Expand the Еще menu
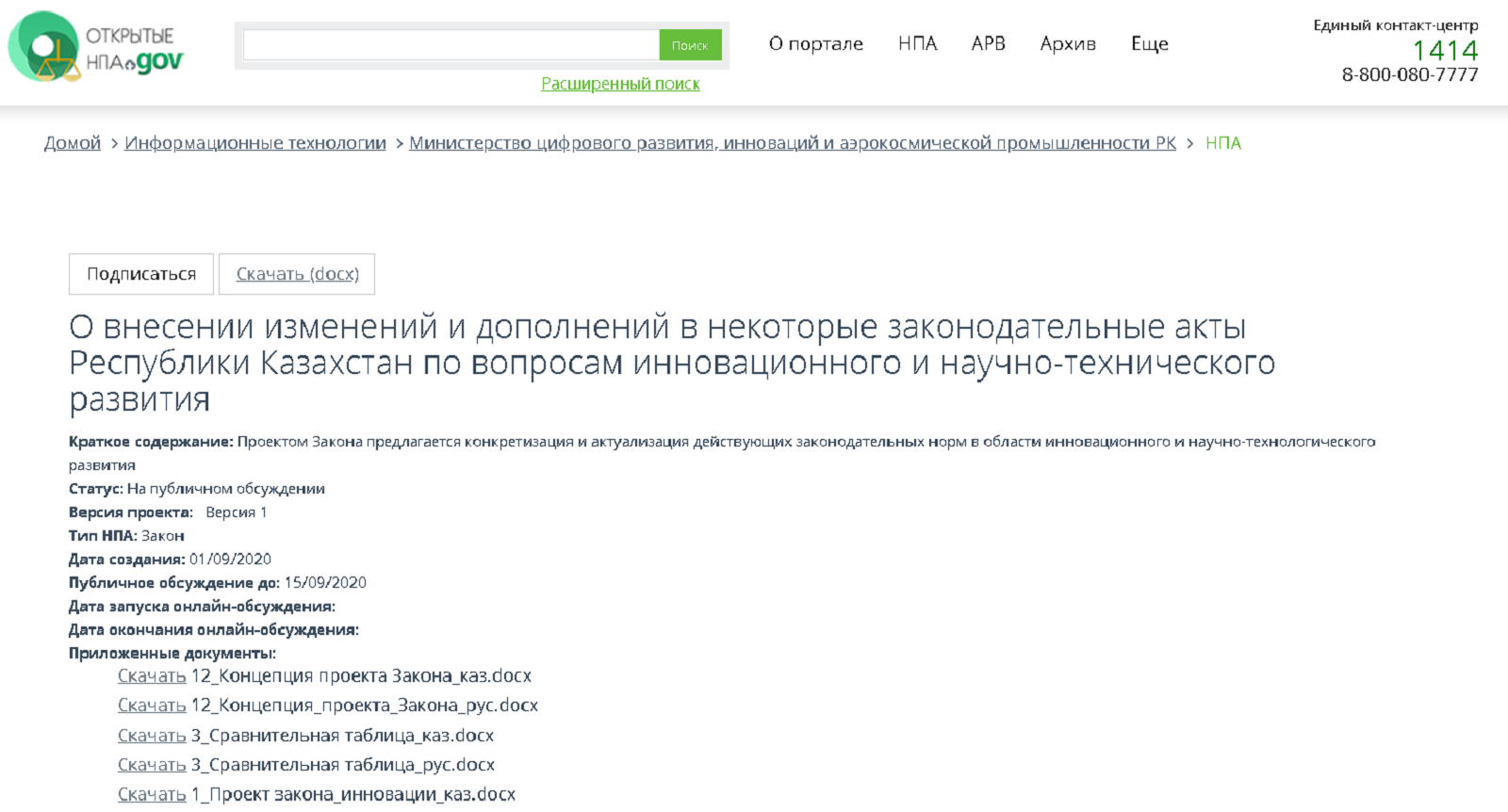 1149,43
